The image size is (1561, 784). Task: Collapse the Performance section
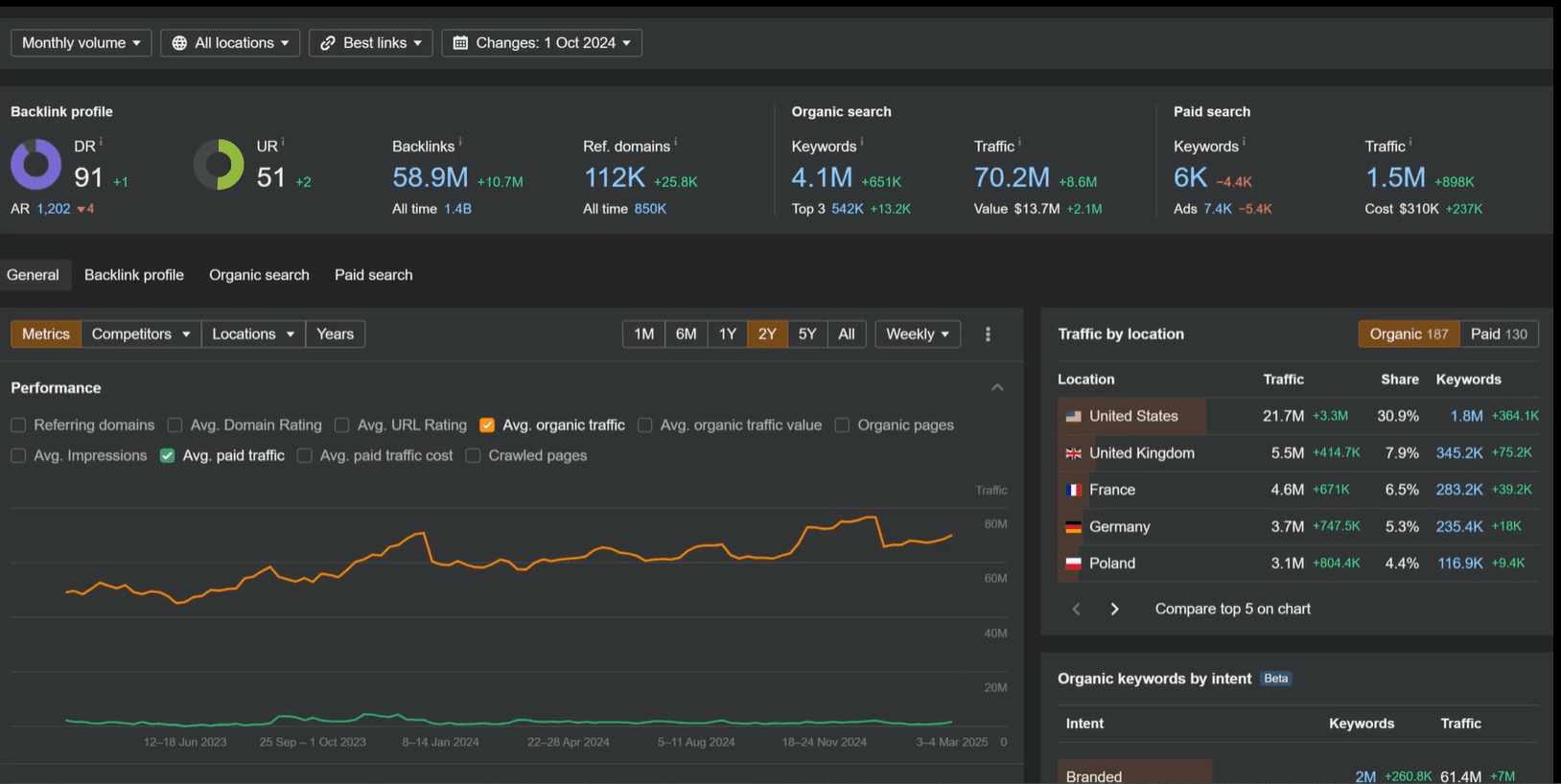point(997,387)
